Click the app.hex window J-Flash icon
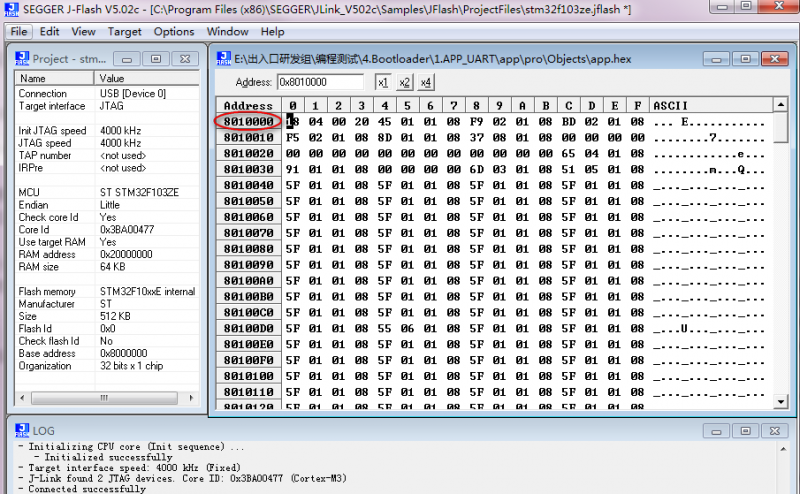This screenshot has width=800, height=494. coord(223,58)
